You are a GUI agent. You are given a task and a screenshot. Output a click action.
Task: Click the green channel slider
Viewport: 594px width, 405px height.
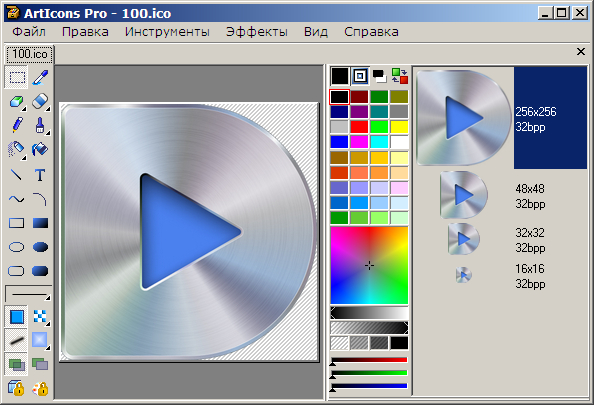click(x=369, y=374)
